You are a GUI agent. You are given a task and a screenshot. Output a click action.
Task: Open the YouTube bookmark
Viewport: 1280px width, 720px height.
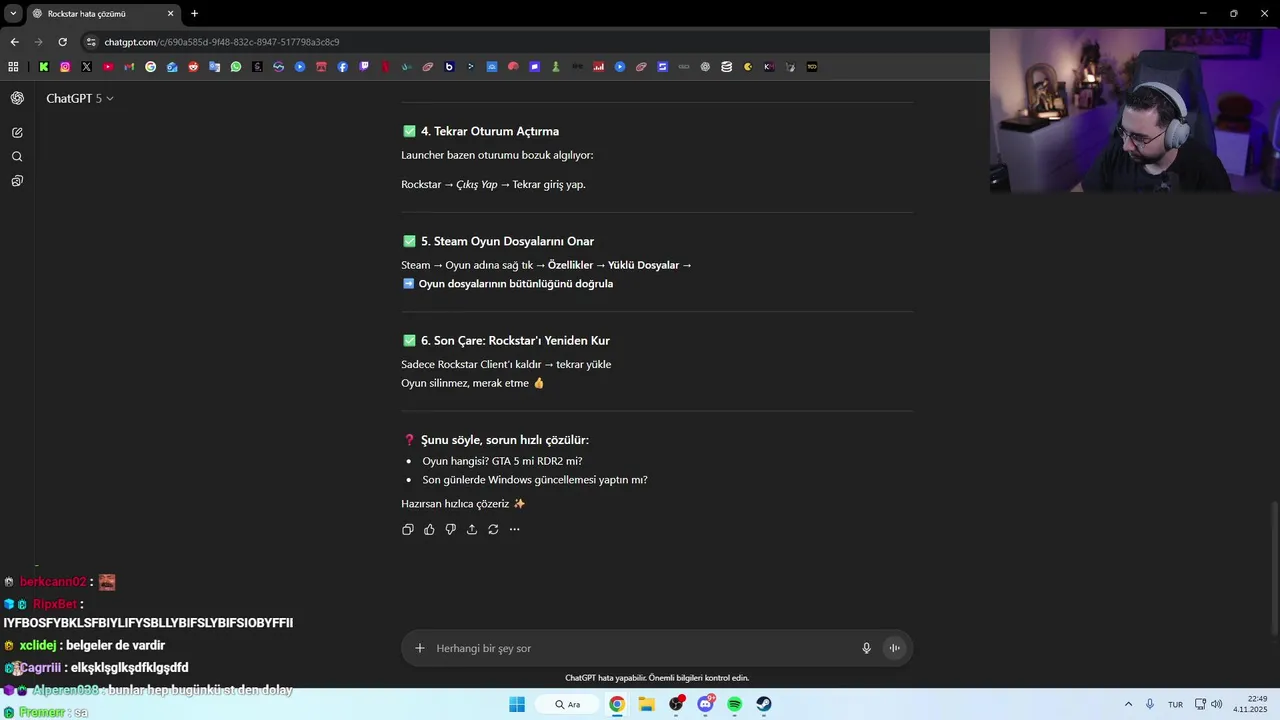[108, 67]
